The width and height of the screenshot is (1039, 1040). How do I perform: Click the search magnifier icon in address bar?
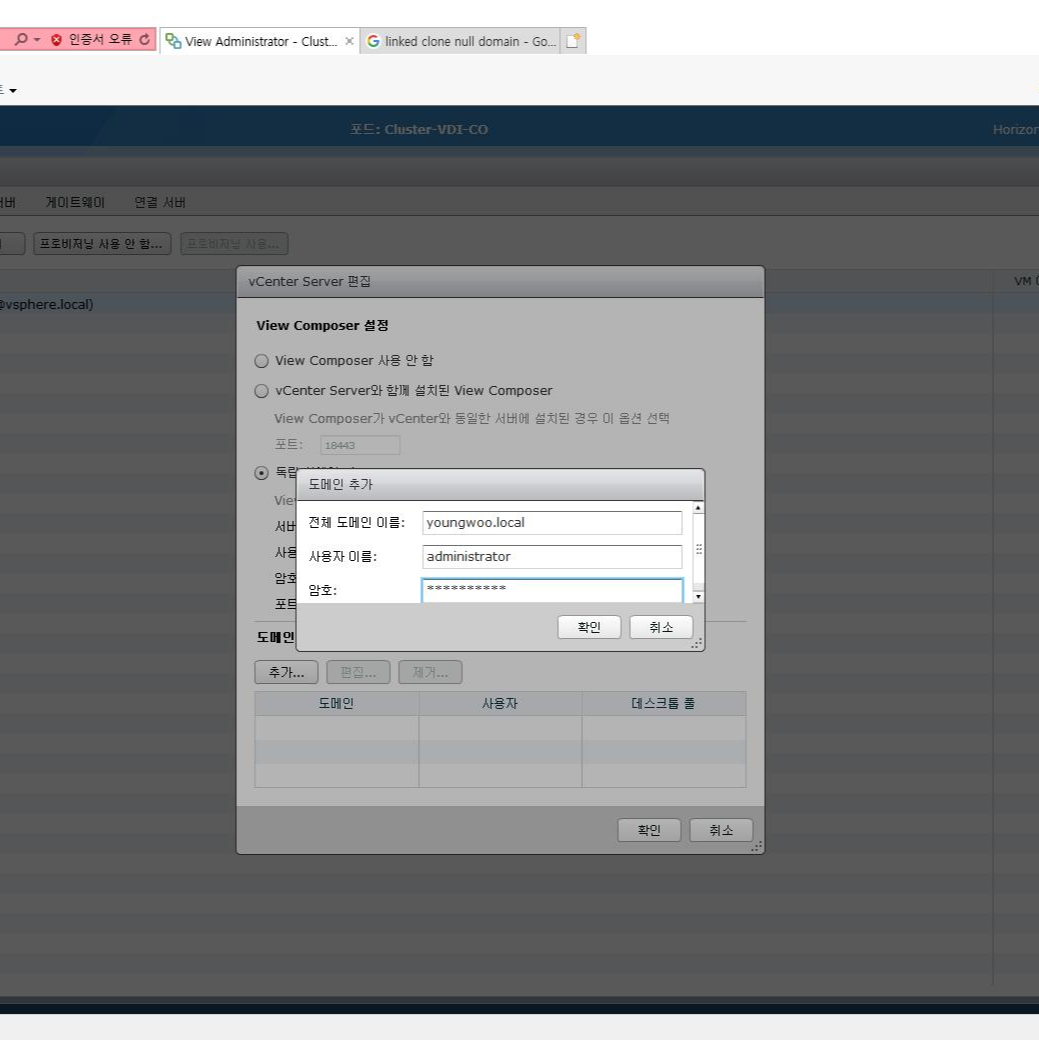(21, 40)
